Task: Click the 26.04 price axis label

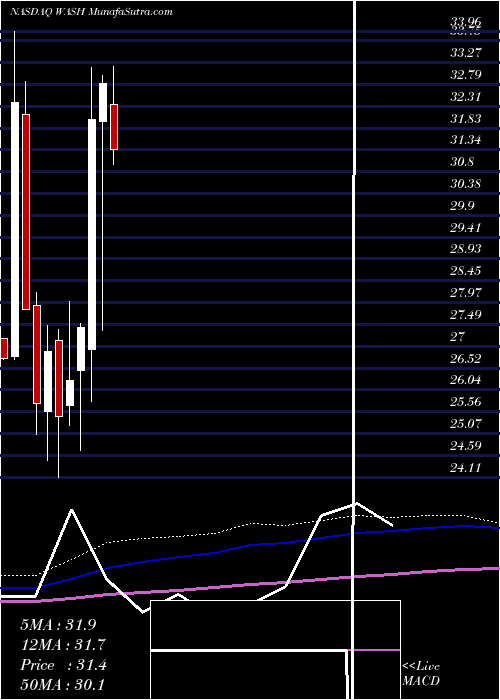Action: 466,380
